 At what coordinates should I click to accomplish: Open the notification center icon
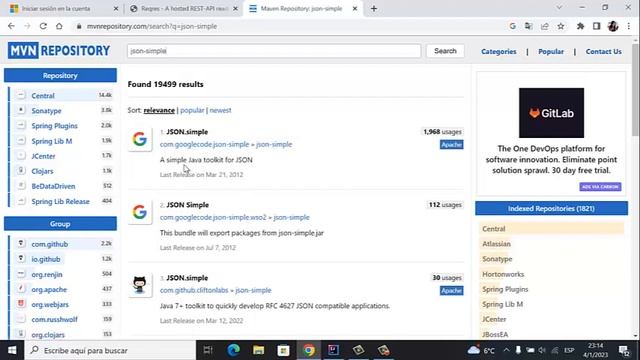(x=624, y=350)
